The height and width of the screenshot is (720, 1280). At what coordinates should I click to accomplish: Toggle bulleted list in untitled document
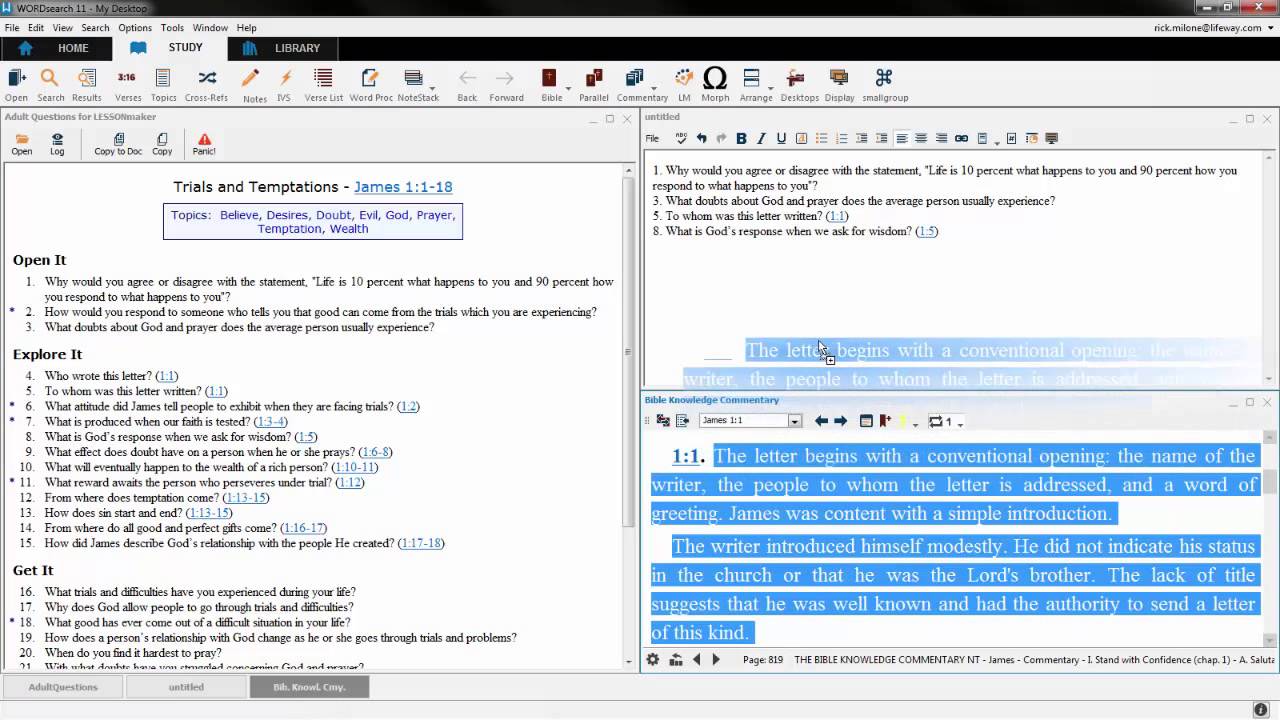click(821, 138)
